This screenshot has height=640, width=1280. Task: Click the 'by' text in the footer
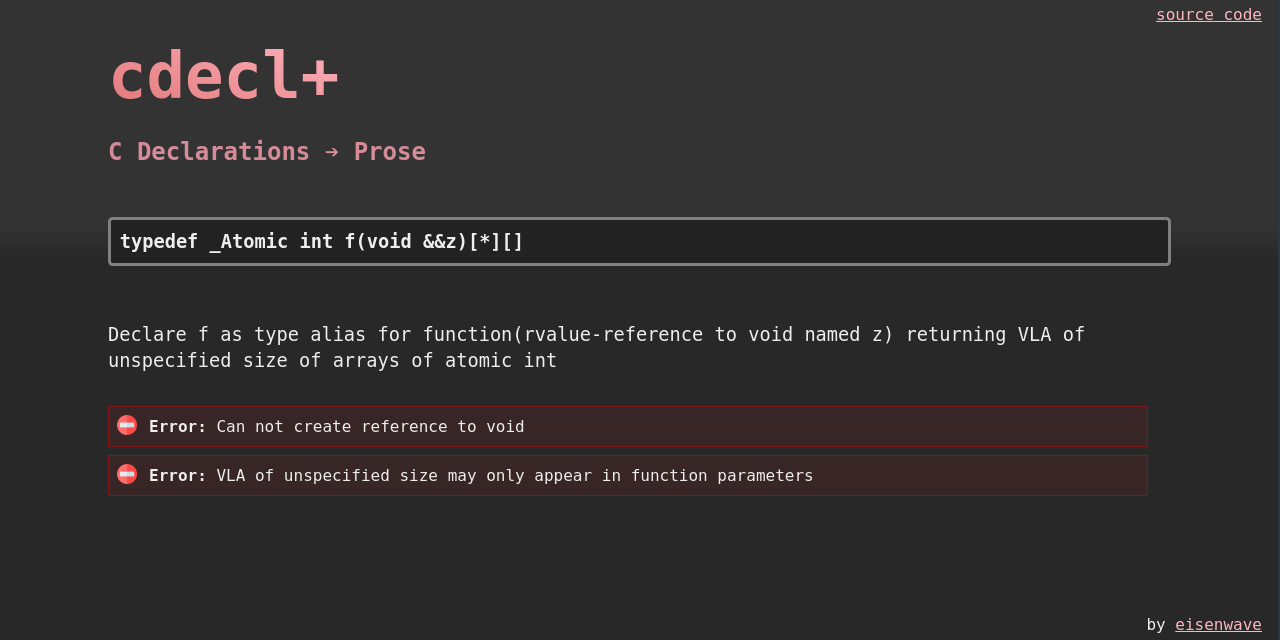[1156, 624]
